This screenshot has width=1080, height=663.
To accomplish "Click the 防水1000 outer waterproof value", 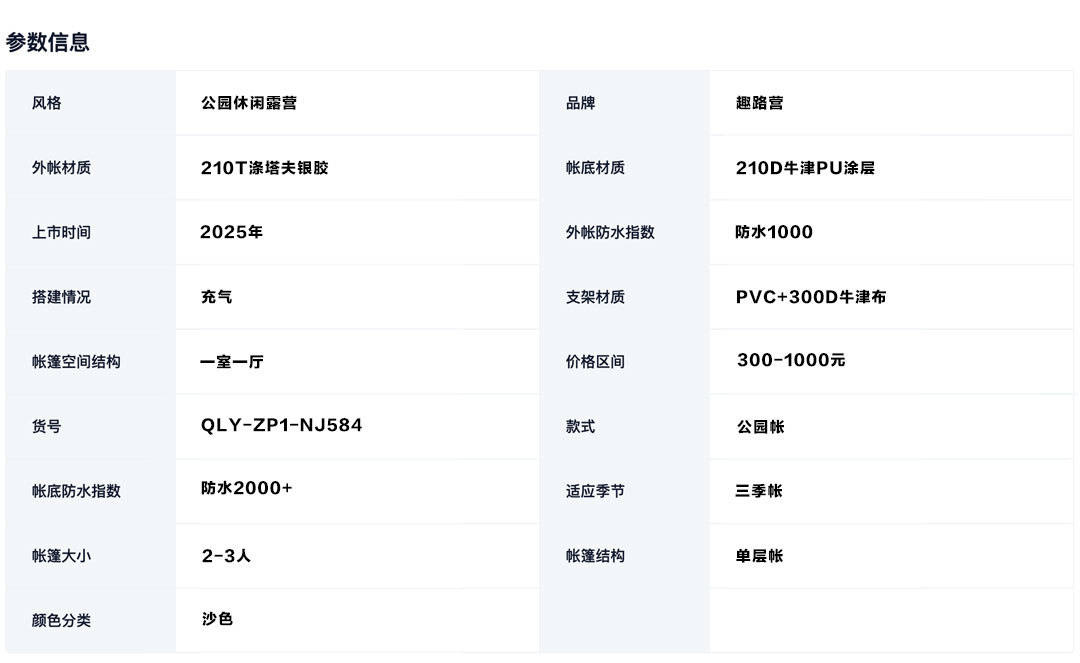I will coord(773,232).
